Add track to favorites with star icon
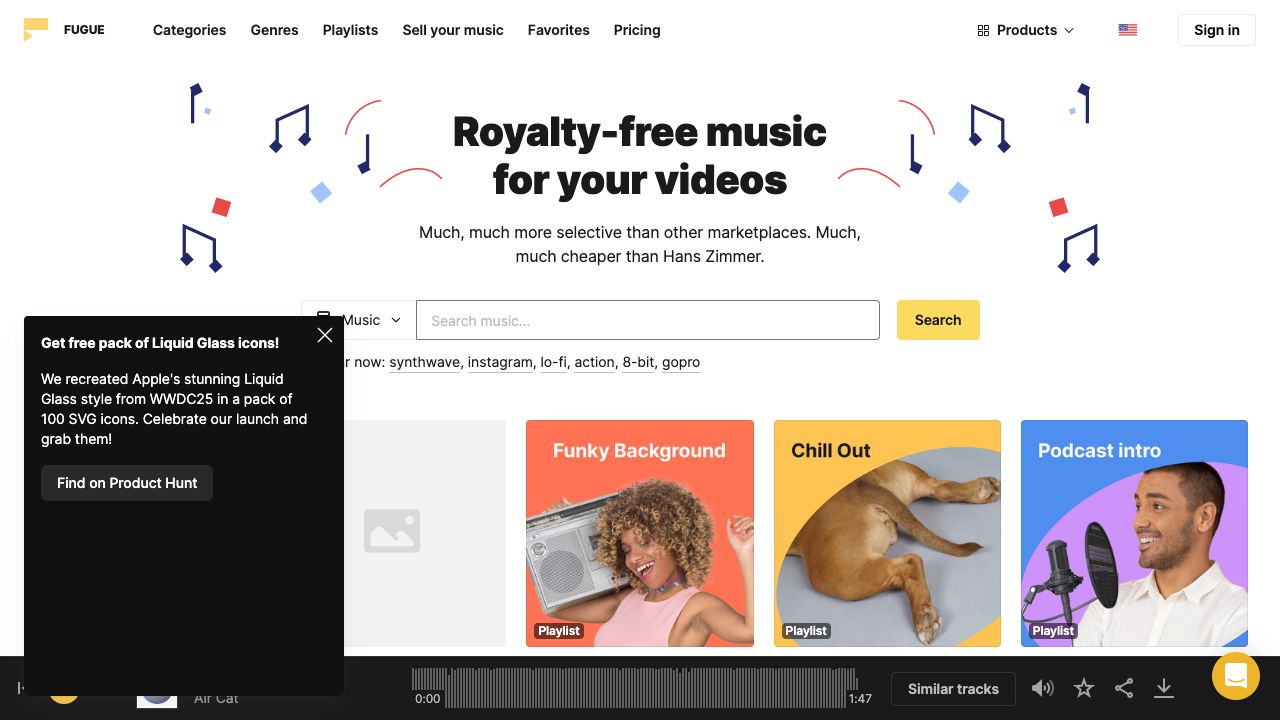The height and width of the screenshot is (720, 1280). tap(1084, 688)
